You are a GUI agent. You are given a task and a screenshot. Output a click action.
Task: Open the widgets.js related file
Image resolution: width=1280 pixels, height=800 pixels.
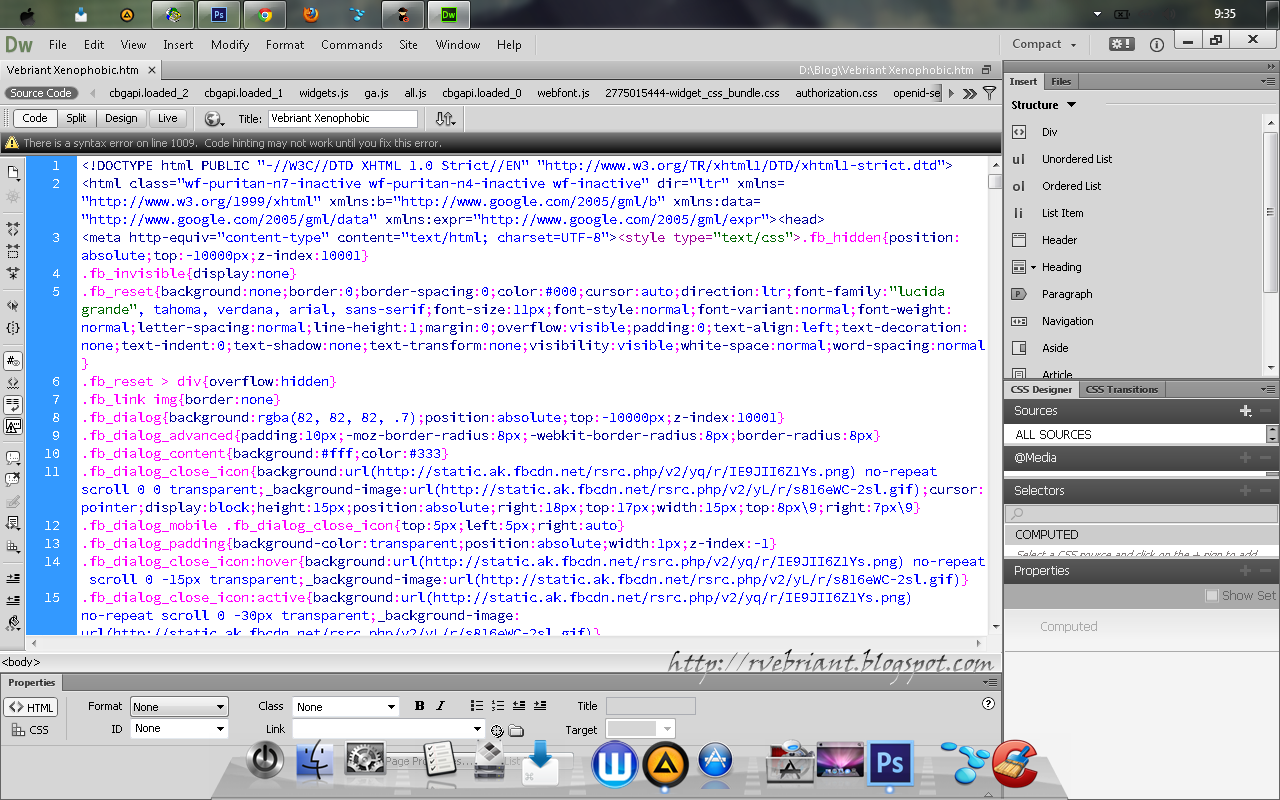pos(324,93)
